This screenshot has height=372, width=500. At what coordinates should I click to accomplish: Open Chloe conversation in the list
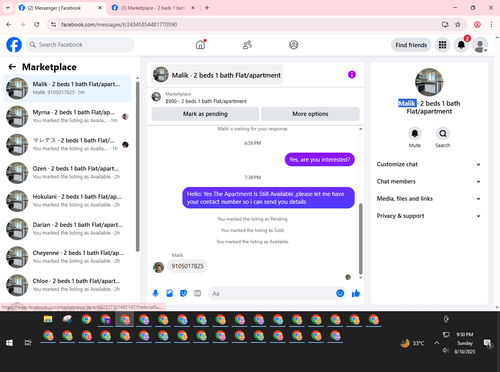pyautogui.click(x=67, y=285)
